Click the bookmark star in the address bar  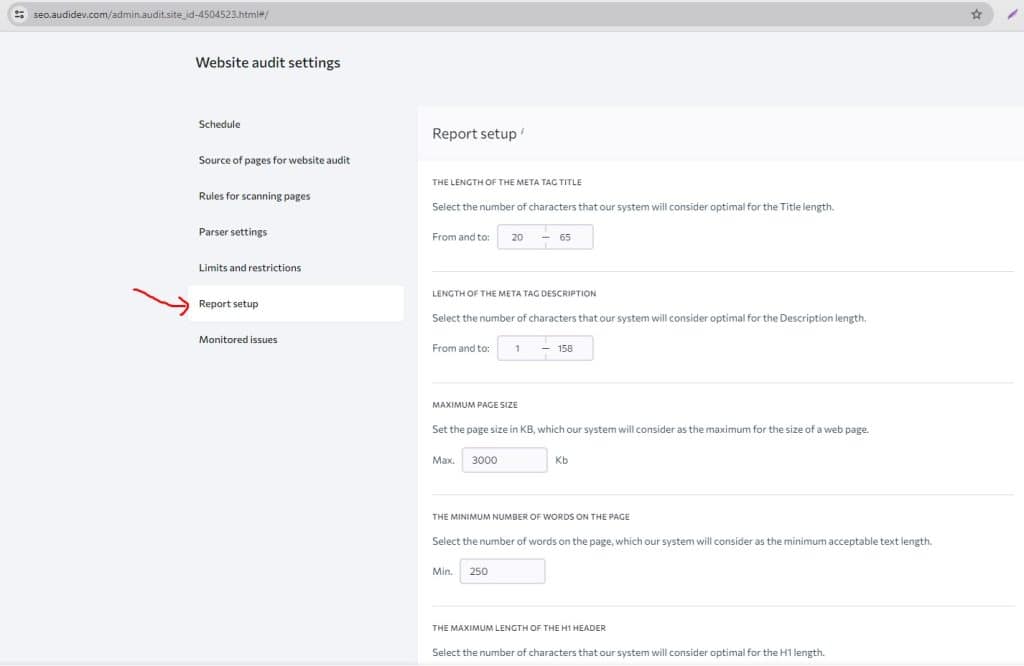tap(977, 14)
